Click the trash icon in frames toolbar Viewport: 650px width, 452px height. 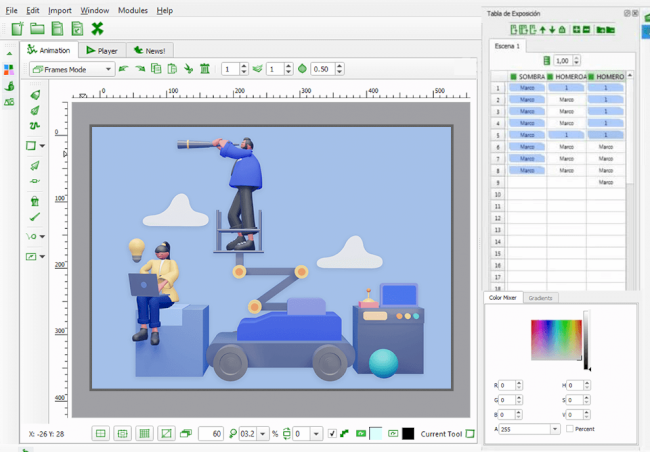(x=204, y=69)
